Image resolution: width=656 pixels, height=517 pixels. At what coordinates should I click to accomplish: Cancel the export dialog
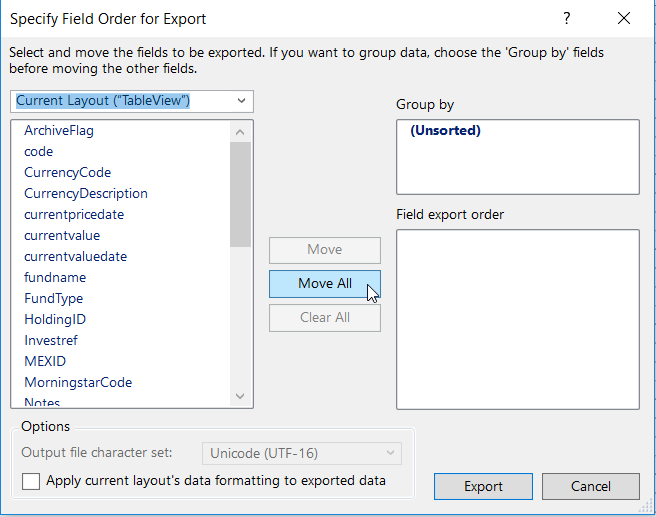(590, 487)
